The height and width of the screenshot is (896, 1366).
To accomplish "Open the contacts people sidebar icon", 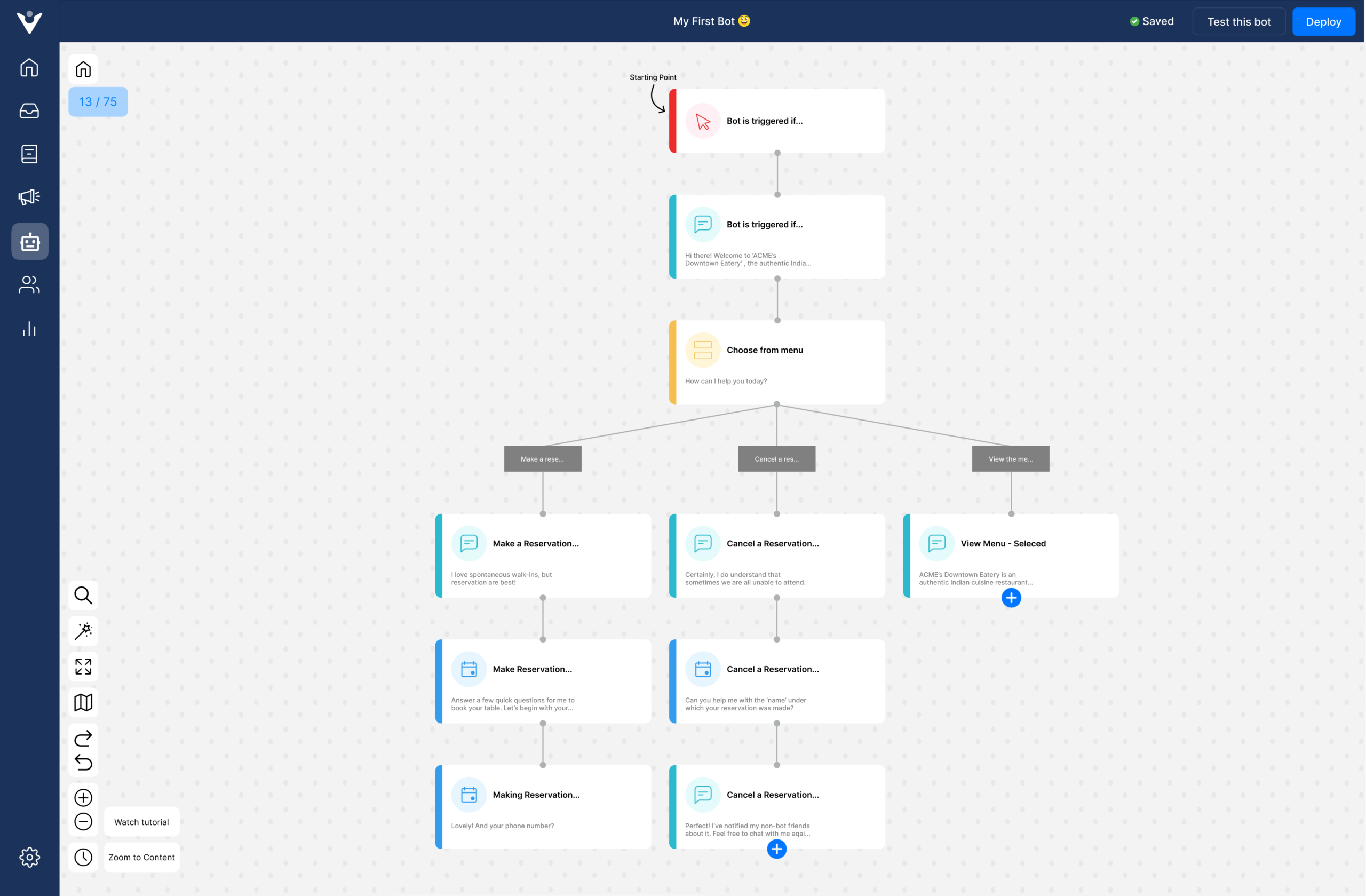I will (29, 284).
